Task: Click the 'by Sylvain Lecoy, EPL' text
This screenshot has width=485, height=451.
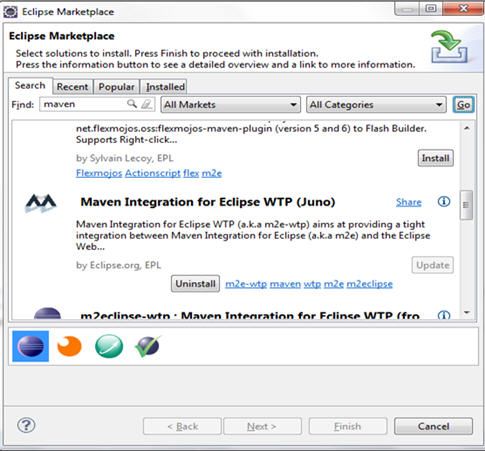Action: pos(125,158)
